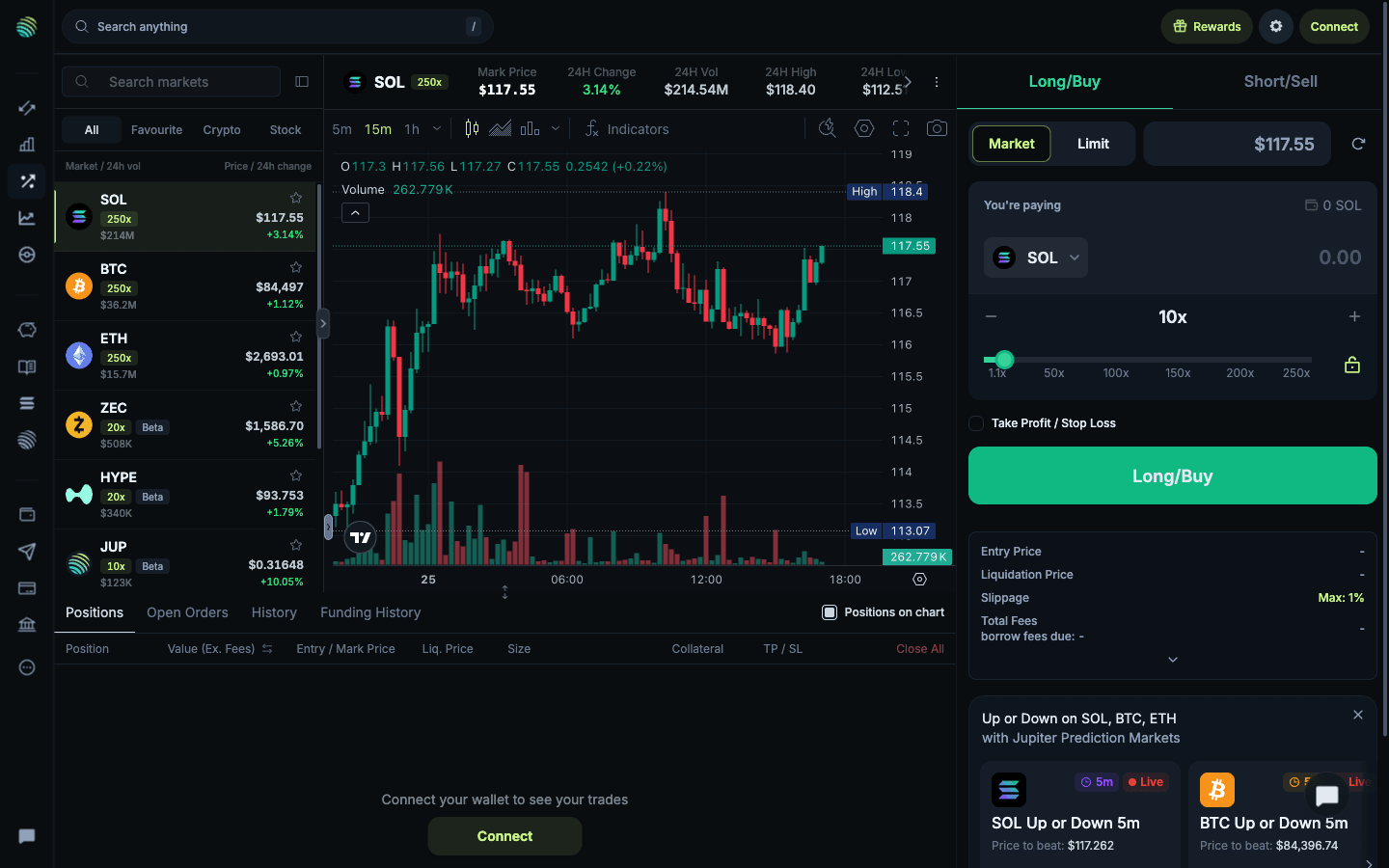The height and width of the screenshot is (868, 1389).
Task: Click the green Long/Buy button
Action: 1173,475
